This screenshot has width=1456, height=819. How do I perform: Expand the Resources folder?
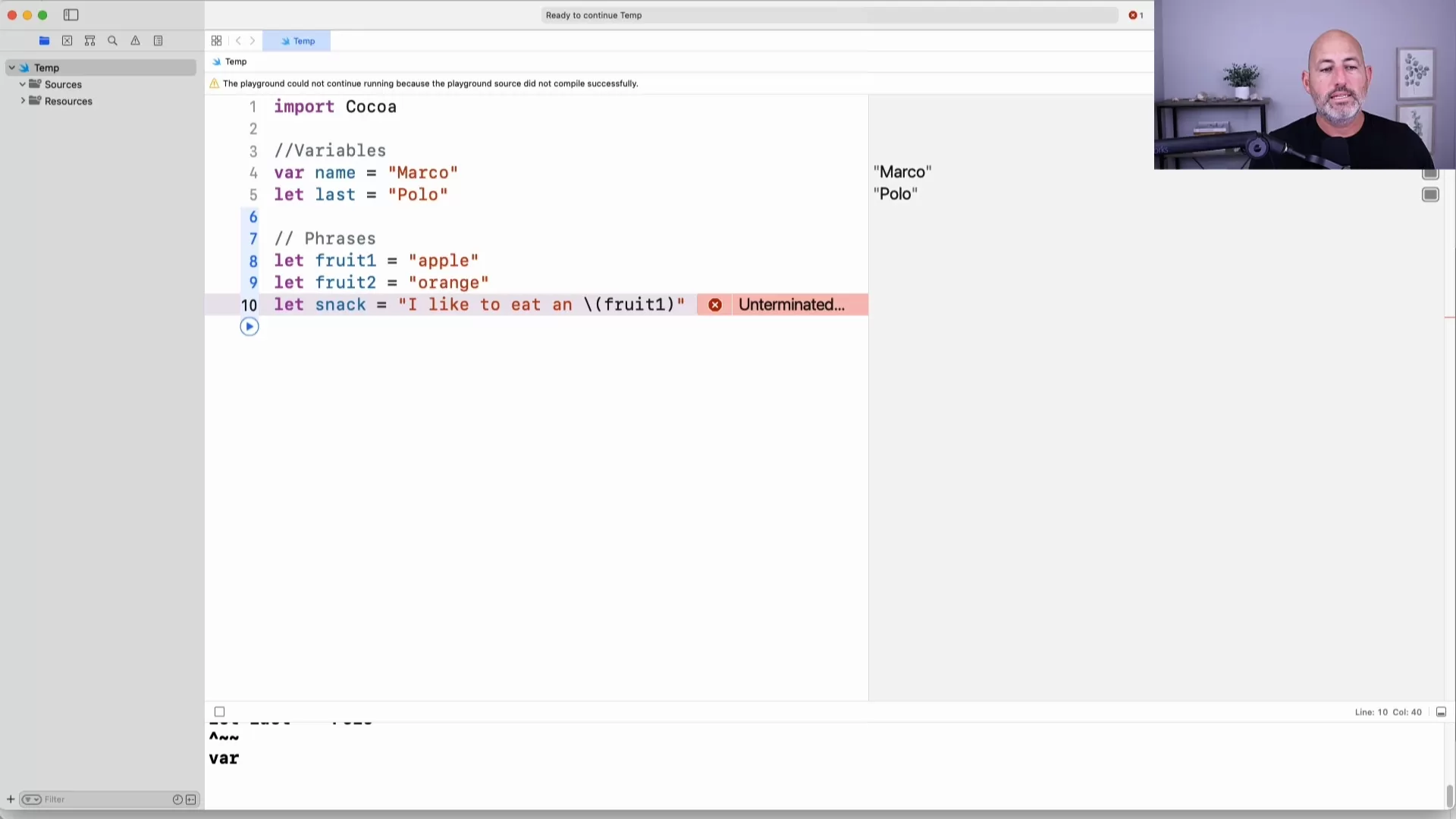click(23, 101)
